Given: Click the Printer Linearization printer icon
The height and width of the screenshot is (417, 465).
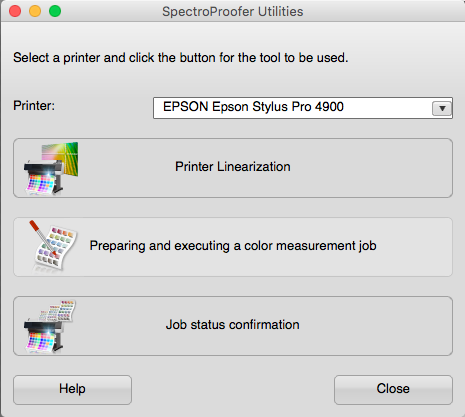Looking at the screenshot, I should click(51, 168).
